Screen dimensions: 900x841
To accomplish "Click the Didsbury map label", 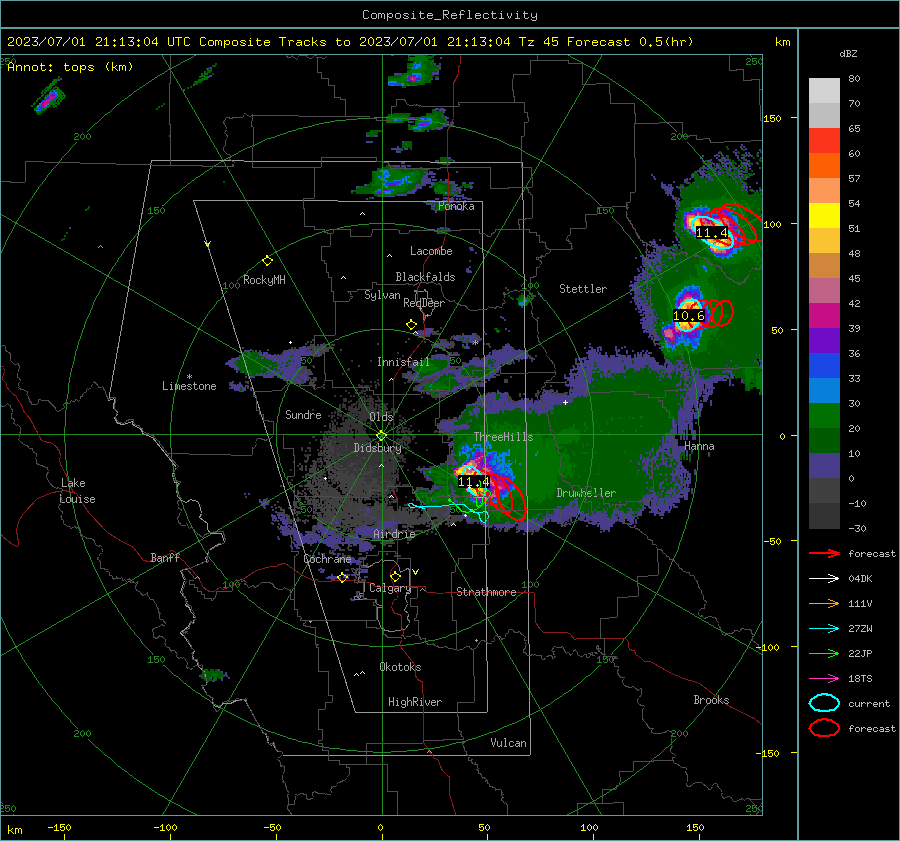I will coord(378,448).
